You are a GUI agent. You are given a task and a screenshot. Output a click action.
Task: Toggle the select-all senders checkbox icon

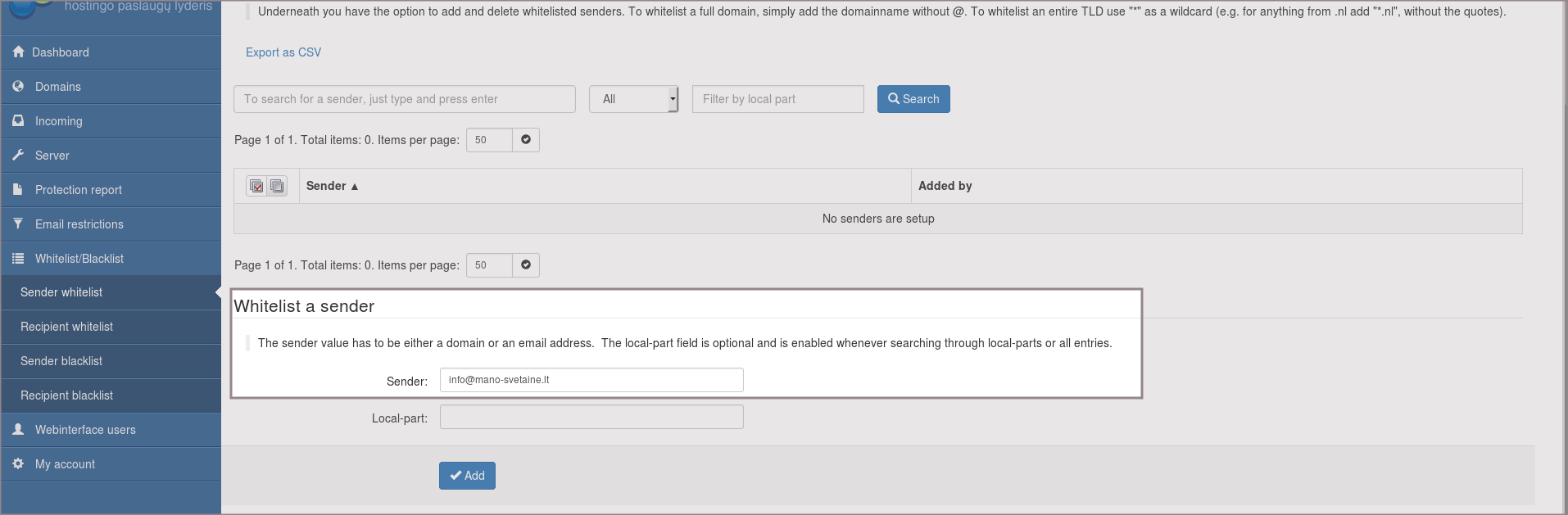tap(256, 186)
